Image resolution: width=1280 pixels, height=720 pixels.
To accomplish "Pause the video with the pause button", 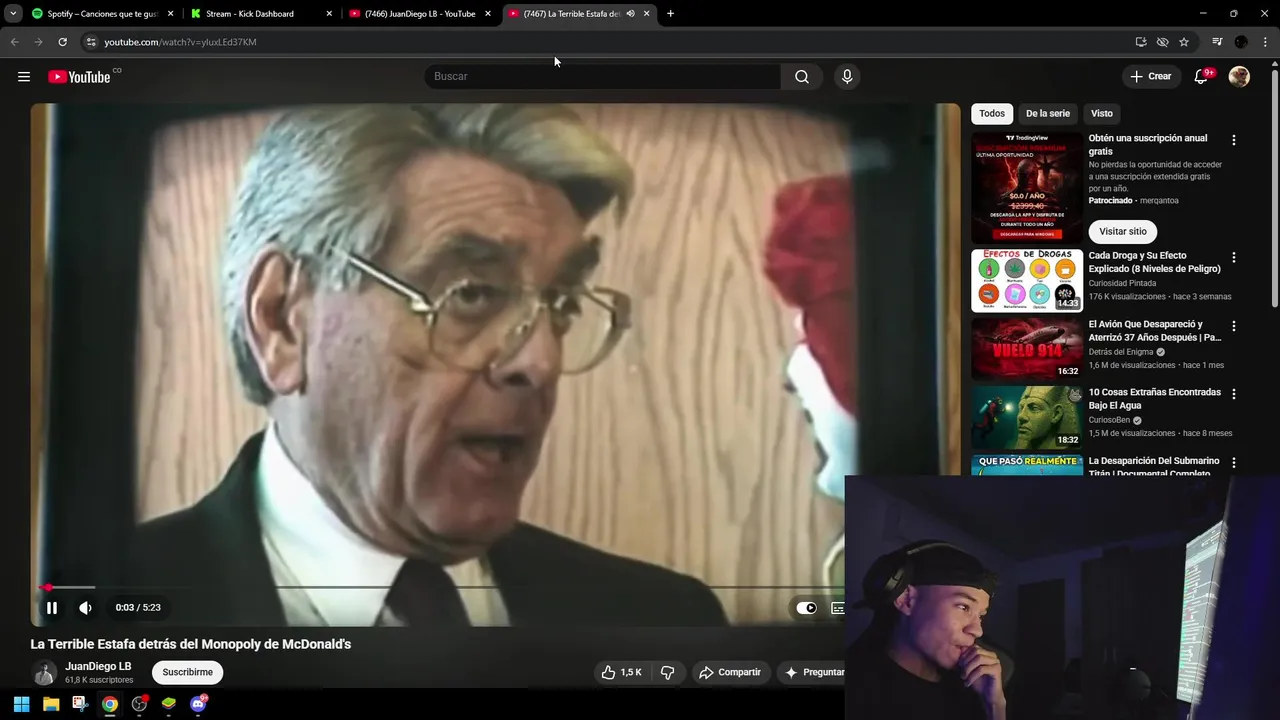I will pyautogui.click(x=52, y=607).
